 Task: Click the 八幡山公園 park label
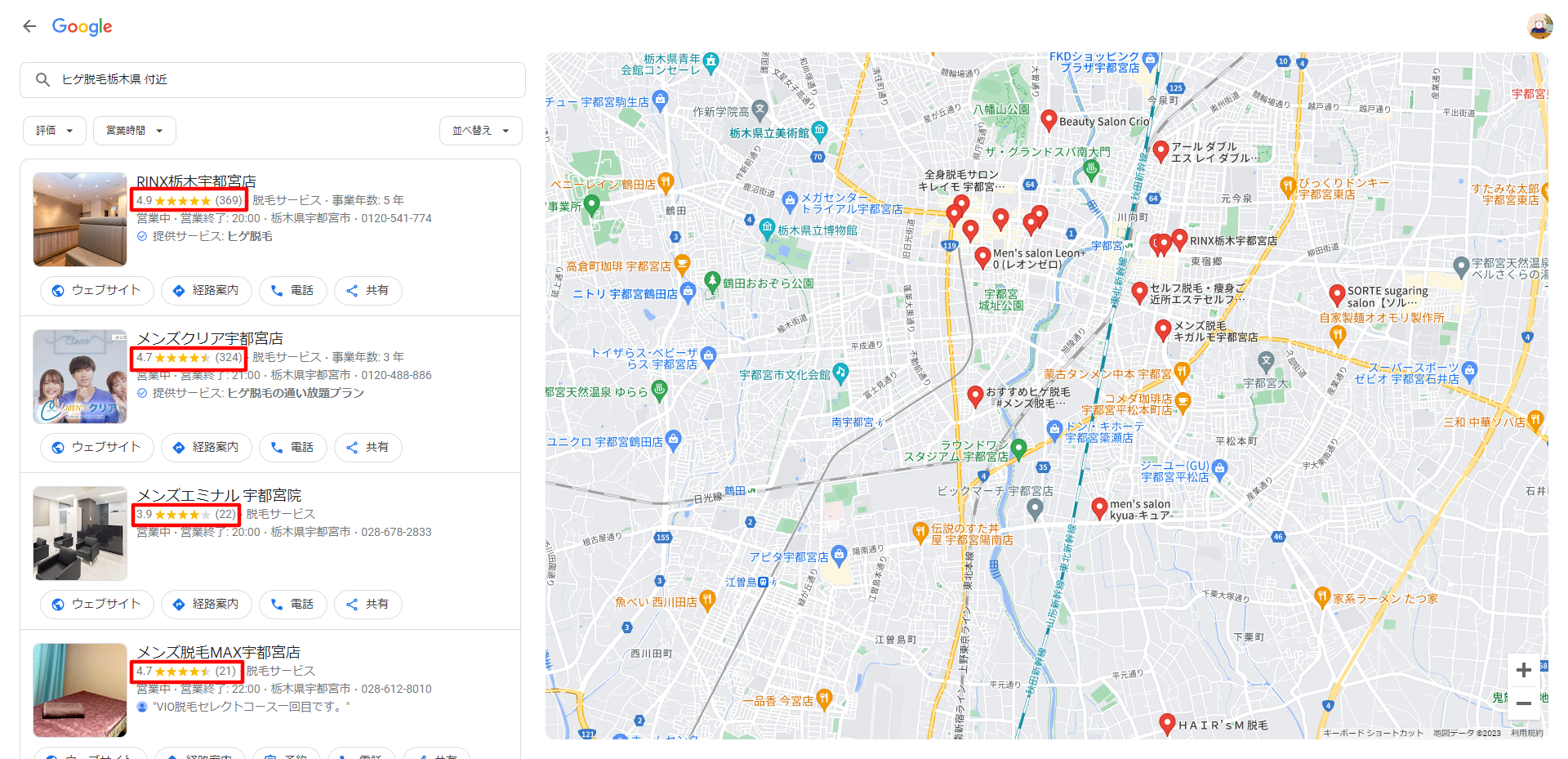(x=1001, y=109)
